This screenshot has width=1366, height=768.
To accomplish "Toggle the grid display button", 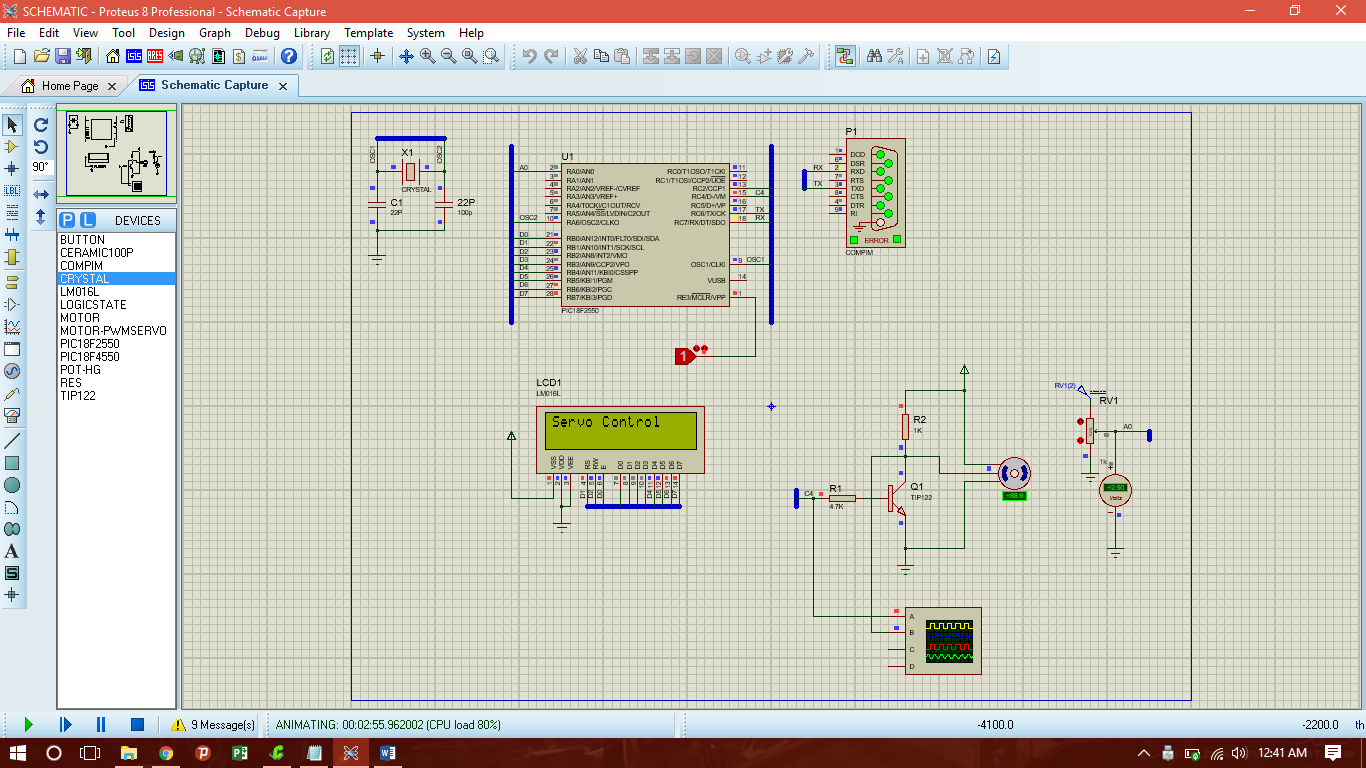I will click(349, 56).
